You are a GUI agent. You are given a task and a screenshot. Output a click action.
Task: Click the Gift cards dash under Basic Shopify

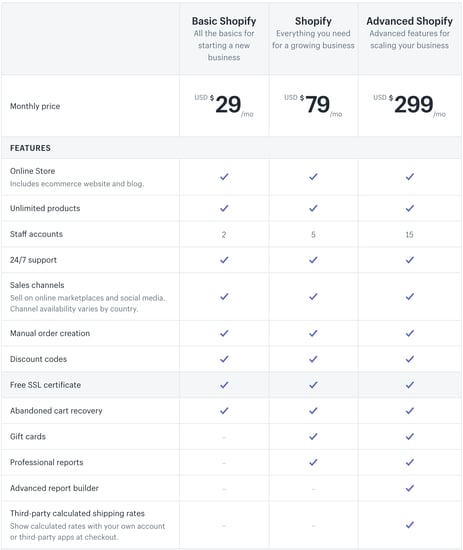pos(224,437)
